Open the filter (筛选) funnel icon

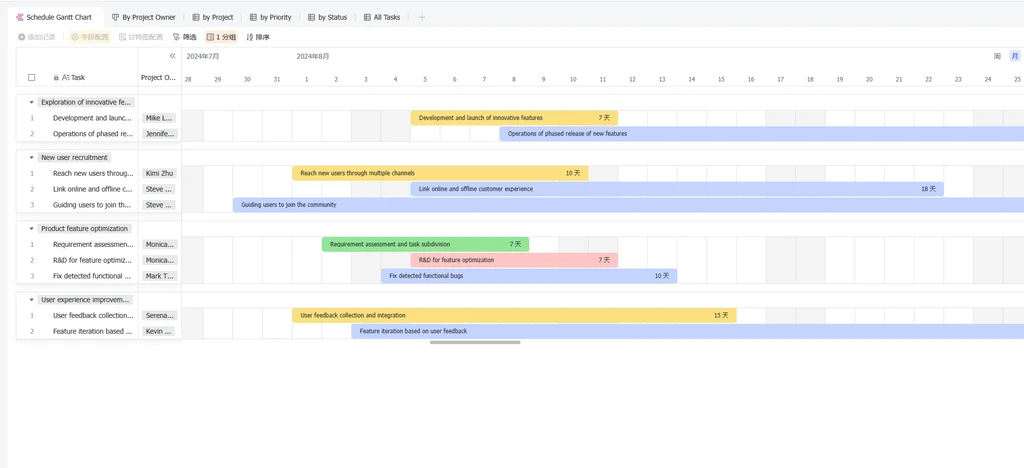pos(176,37)
